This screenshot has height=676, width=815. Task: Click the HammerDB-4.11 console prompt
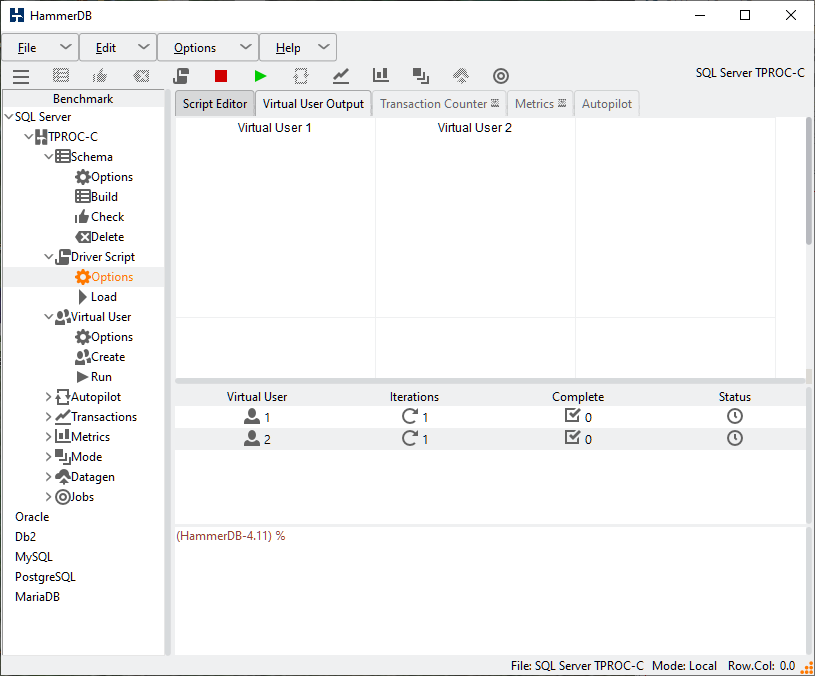[230, 536]
